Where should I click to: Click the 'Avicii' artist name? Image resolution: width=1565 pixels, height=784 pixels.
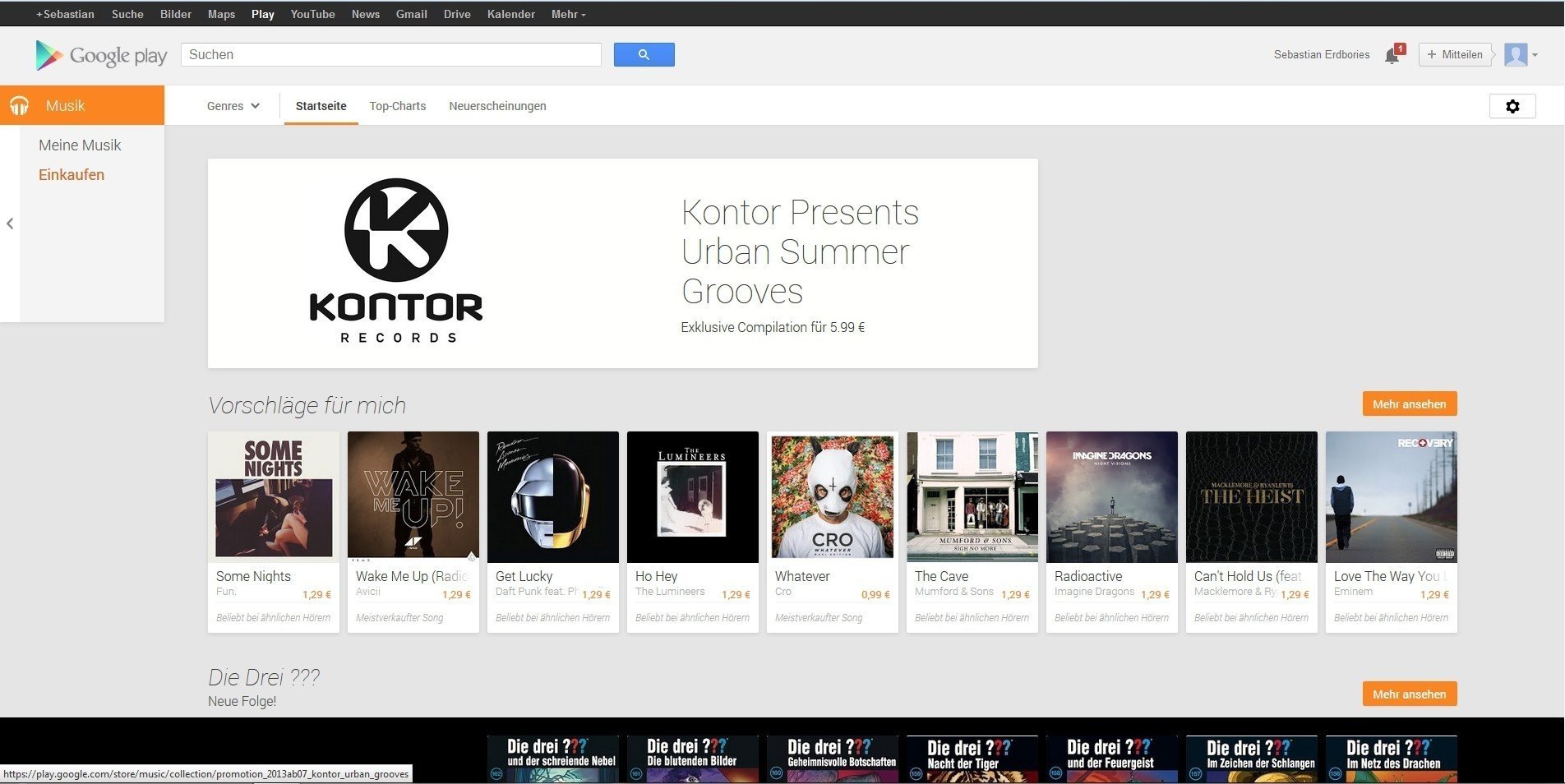pyautogui.click(x=368, y=592)
